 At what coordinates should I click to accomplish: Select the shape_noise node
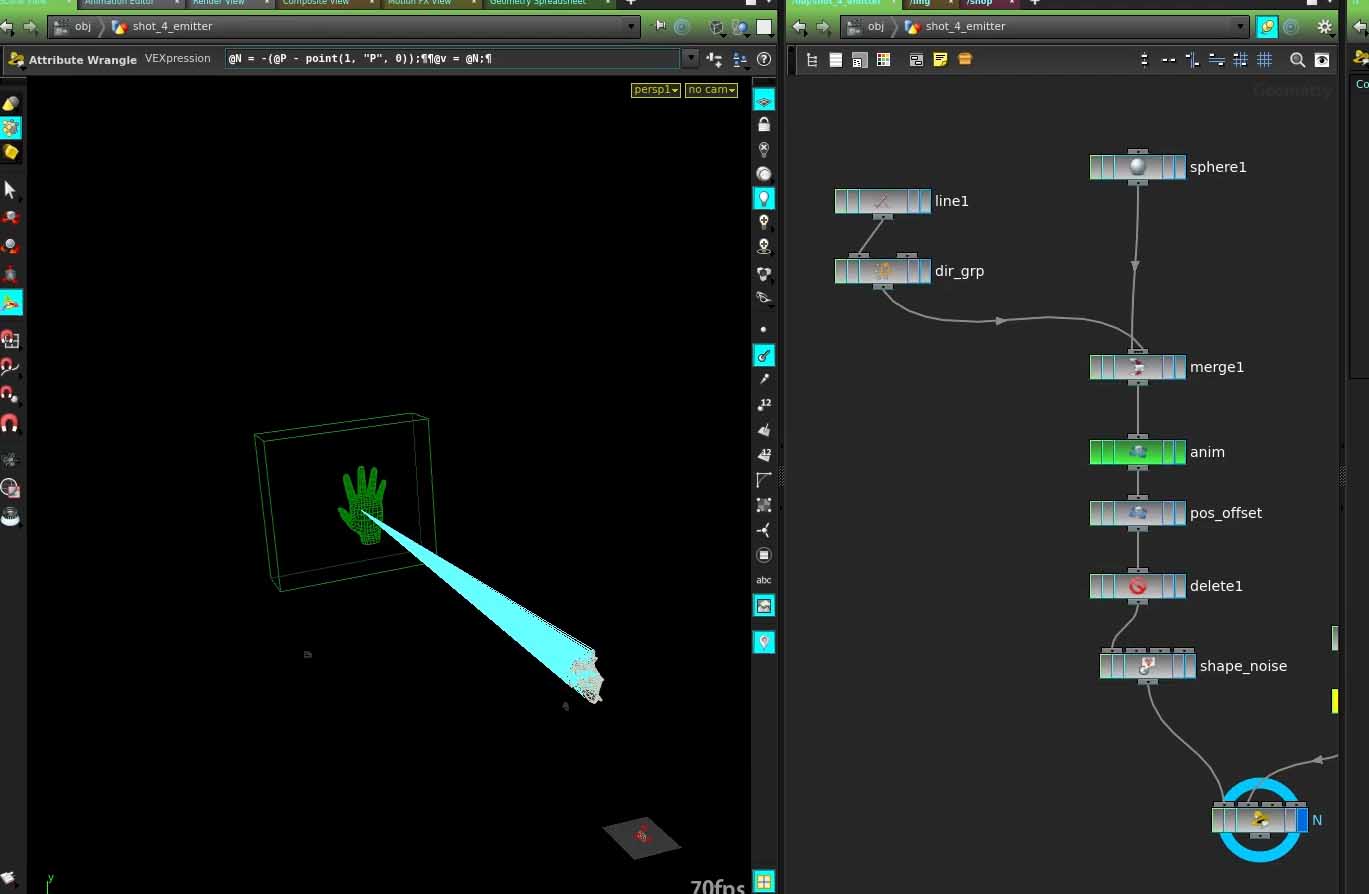pos(1147,666)
